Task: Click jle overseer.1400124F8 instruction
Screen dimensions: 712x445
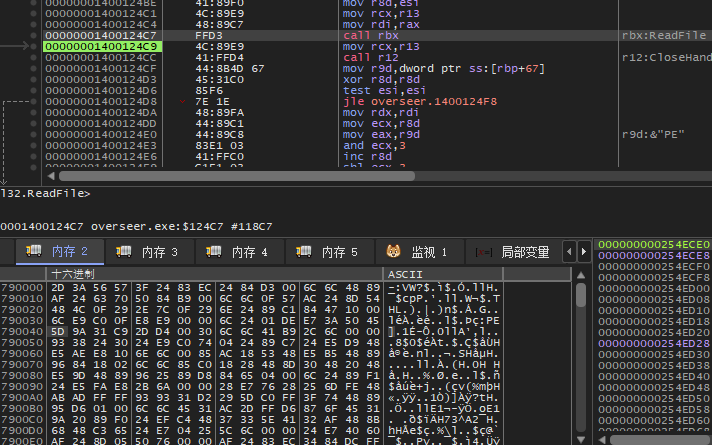Action: 420,101
